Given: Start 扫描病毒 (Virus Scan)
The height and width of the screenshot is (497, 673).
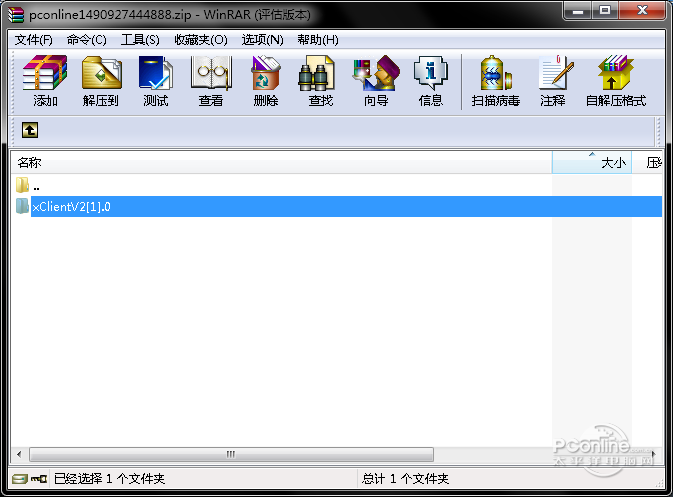Looking at the screenshot, I should pyautogui.click(x=496, y=81).
